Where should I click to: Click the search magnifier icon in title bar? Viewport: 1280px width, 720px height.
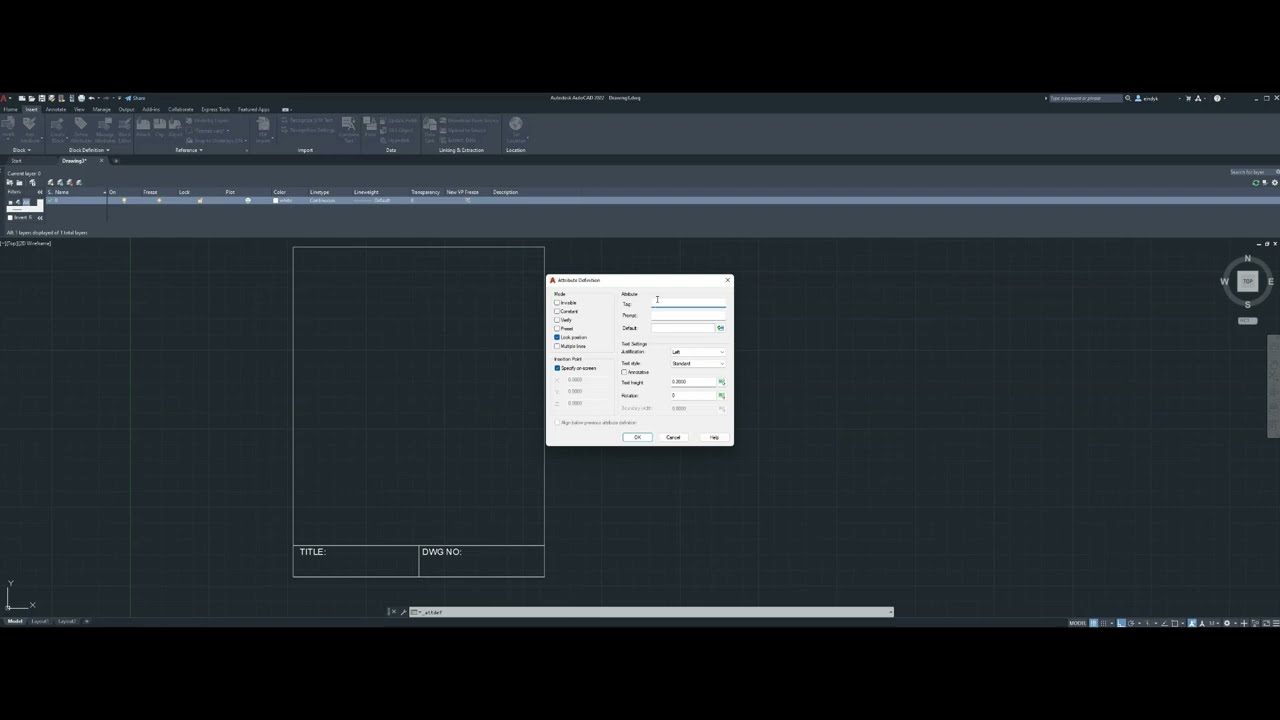(1128, 98)
